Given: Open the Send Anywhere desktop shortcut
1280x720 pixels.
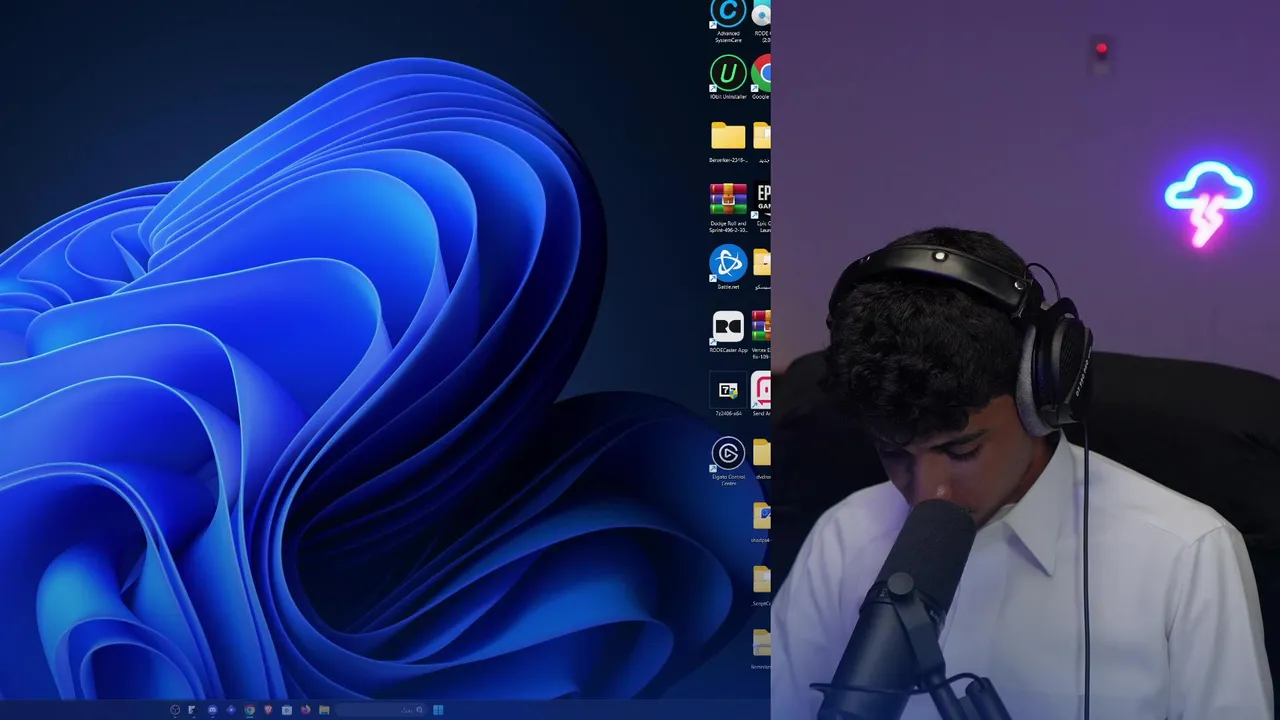Looking at the screenshot, I should pyautogui.click(x=762, y=395).
